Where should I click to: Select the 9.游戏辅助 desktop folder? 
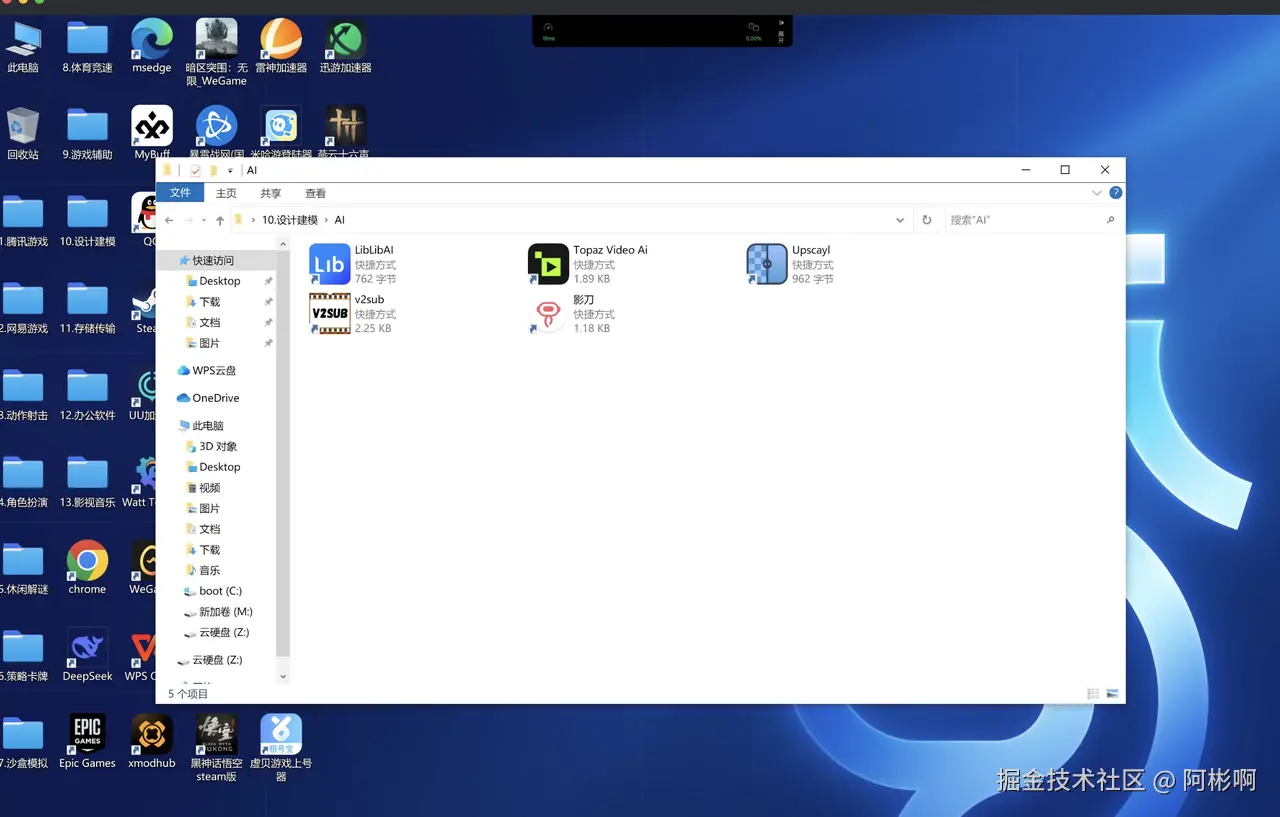click(87, 133)
